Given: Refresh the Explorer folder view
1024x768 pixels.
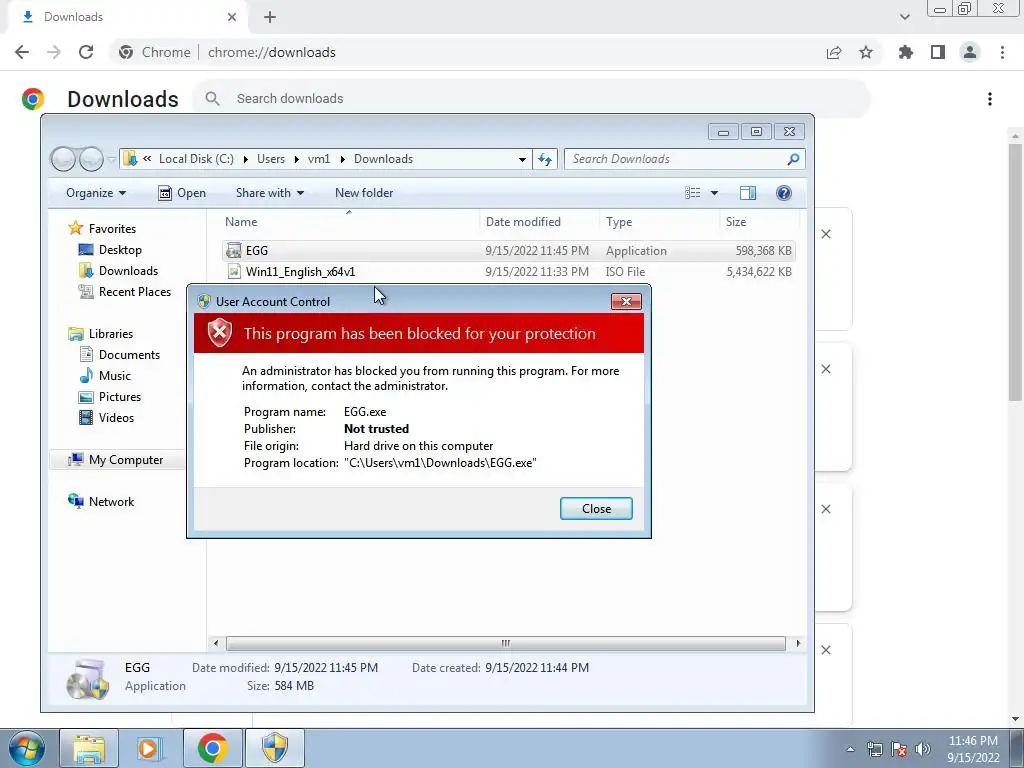Looking at the screenshot, I should point(545,159).
